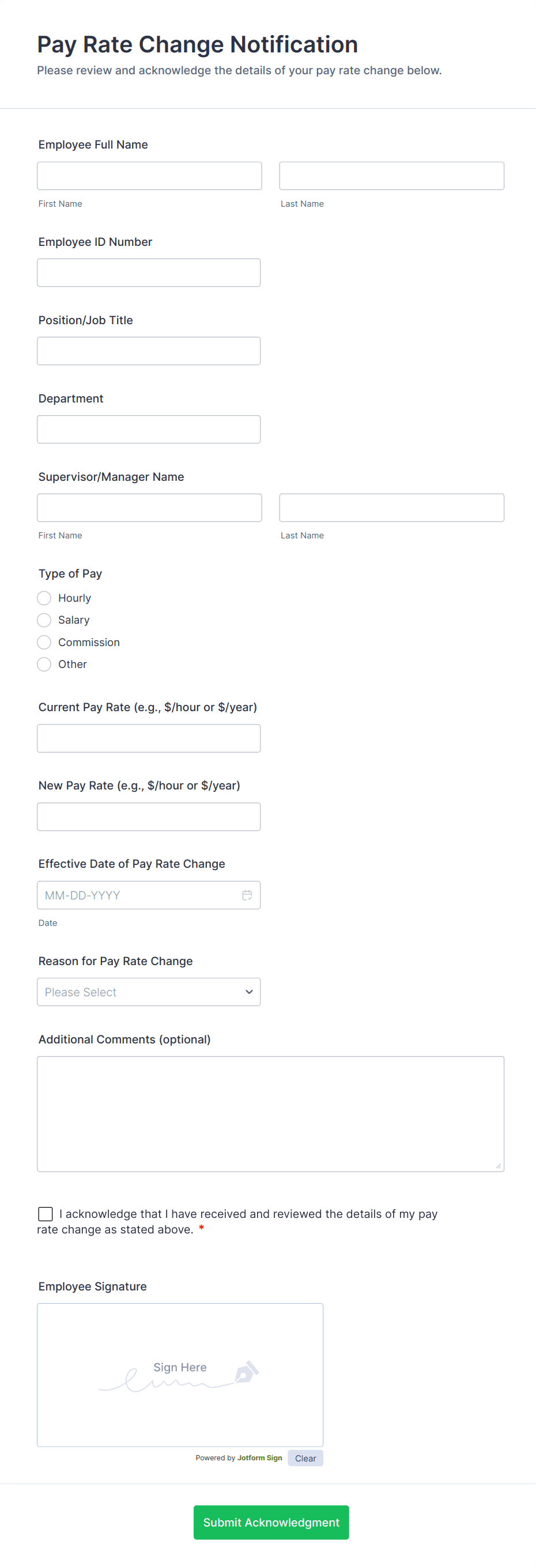Click the Position/Job Title input
The width and height of the screenshot is (536, 1568).
point(149,351)
